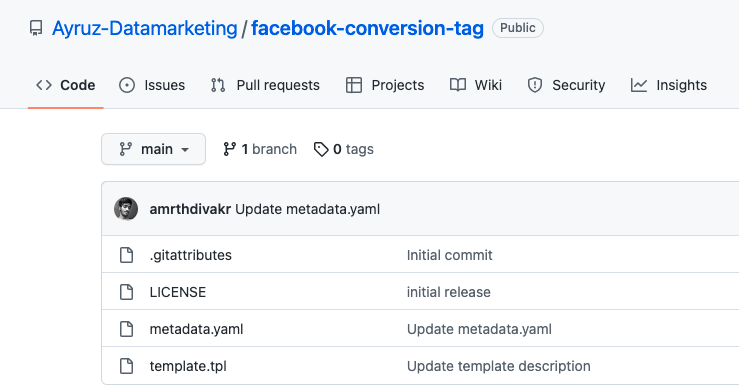Click the repository book icon beside Ayruz-Datamarketing
The width and height of the screenshot is (739, 387).
[36, 28]
